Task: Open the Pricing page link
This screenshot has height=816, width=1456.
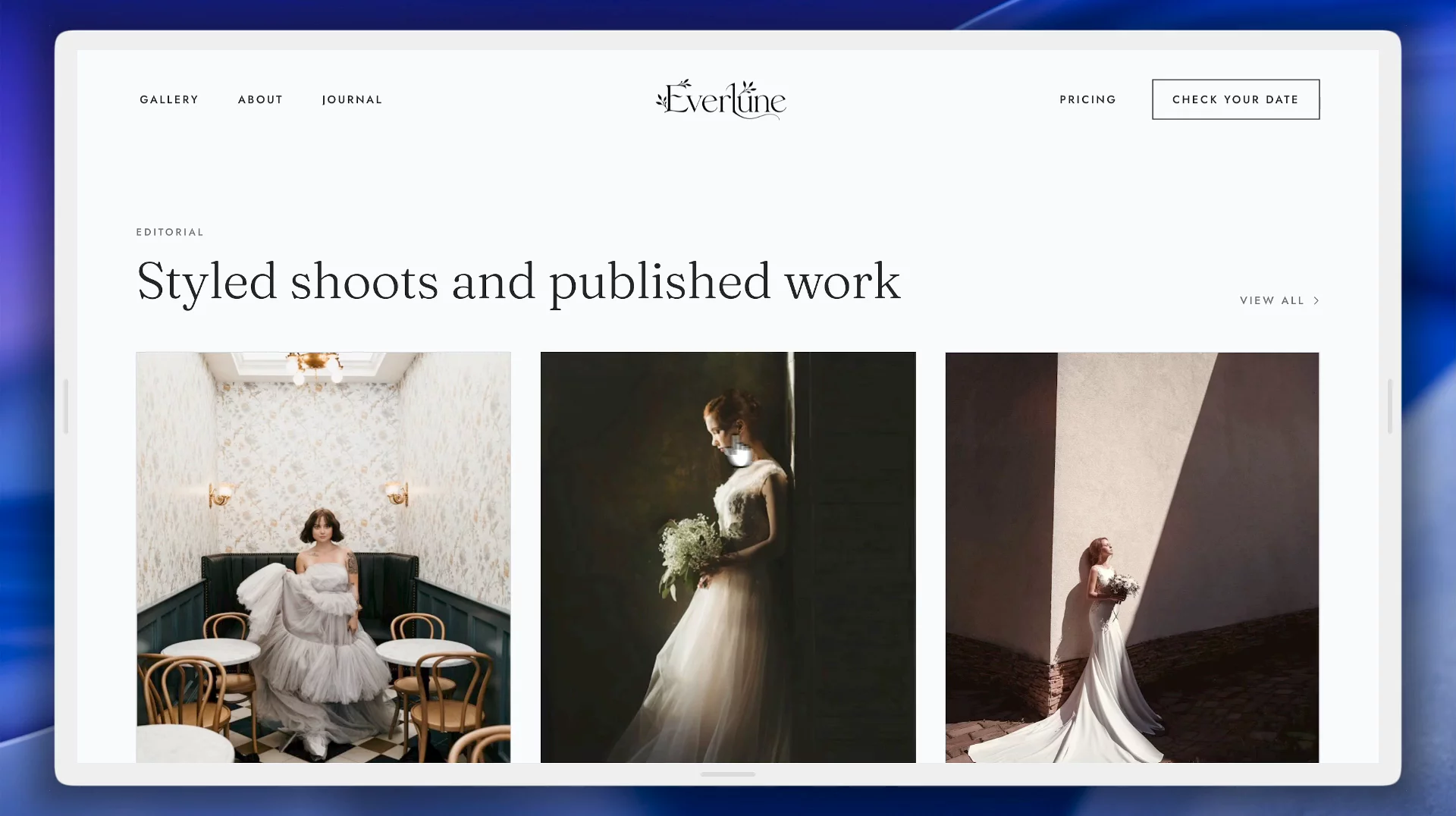Action: pos(1087,99)
